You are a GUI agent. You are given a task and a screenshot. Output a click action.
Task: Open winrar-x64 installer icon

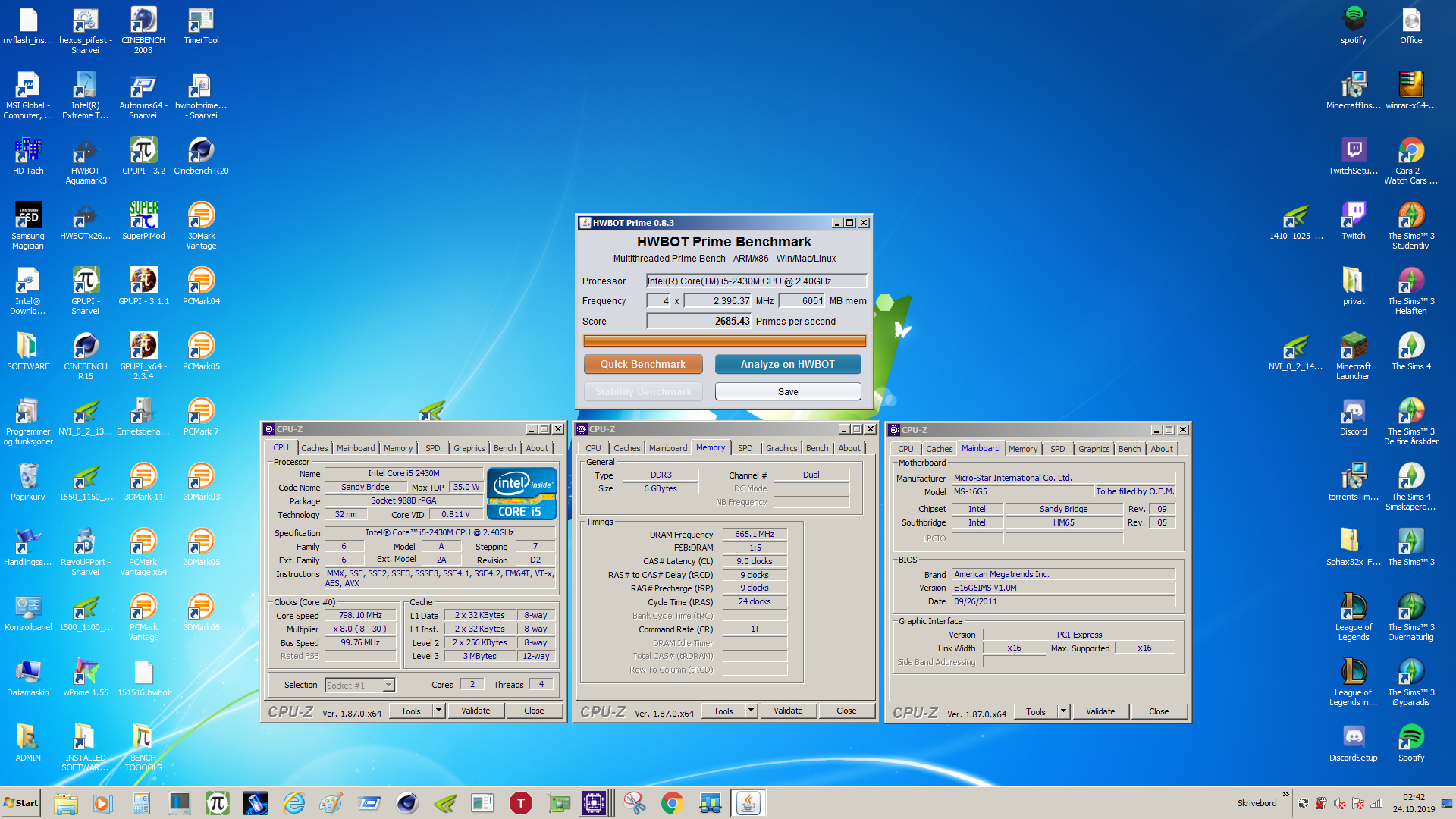[x=1411, y=91]
